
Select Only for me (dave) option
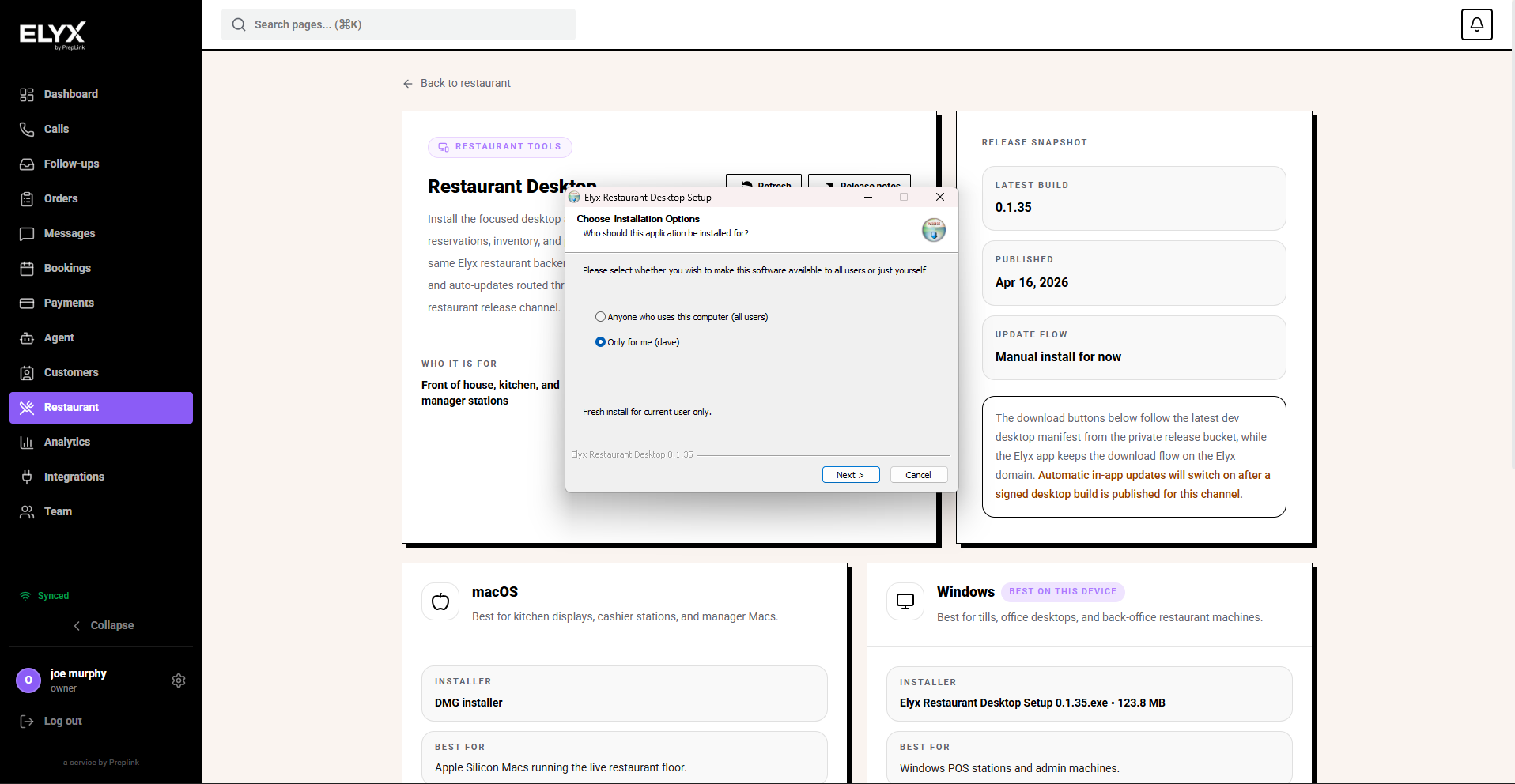click(637, 342)
